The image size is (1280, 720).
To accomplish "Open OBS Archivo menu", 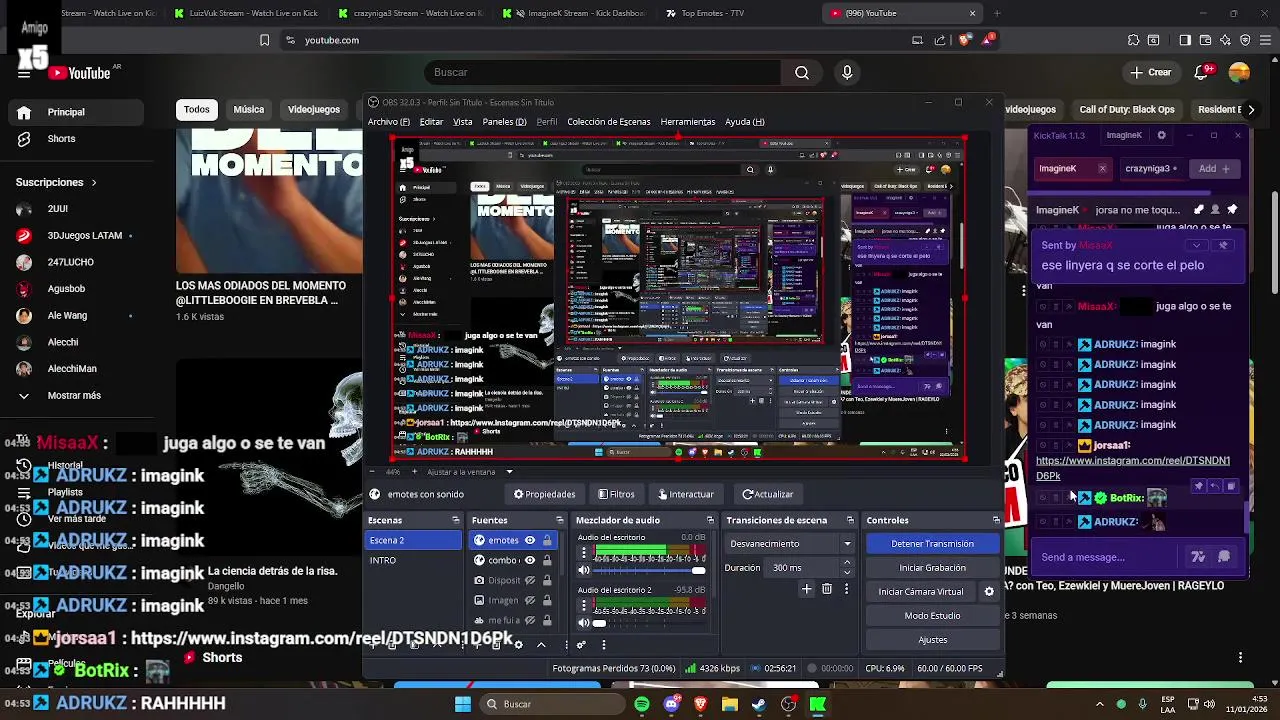I will tap(389, 122).
